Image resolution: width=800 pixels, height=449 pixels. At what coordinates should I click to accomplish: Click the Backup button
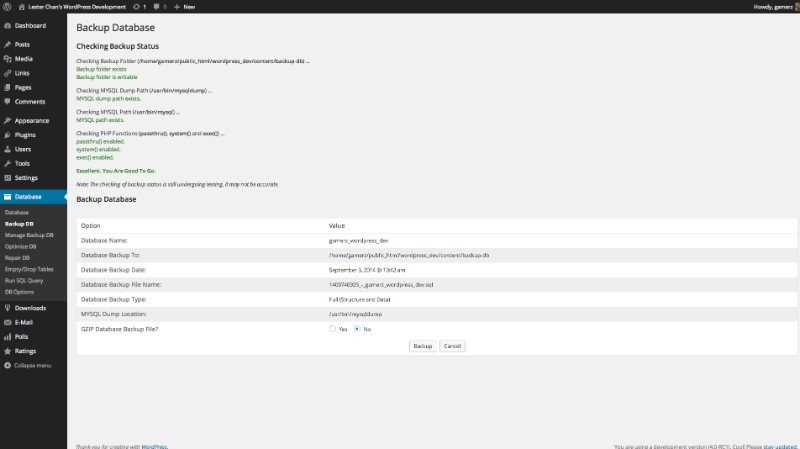click(x=422, y=346)
